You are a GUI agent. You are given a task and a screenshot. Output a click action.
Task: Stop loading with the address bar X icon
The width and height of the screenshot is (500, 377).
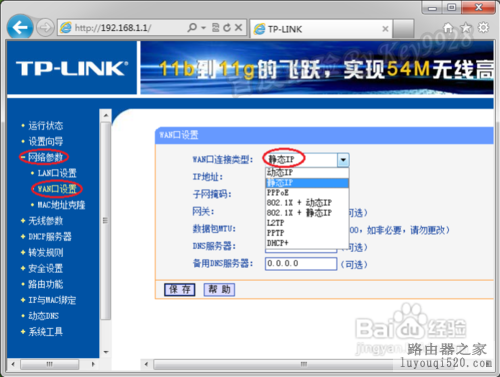pos(238,27)
